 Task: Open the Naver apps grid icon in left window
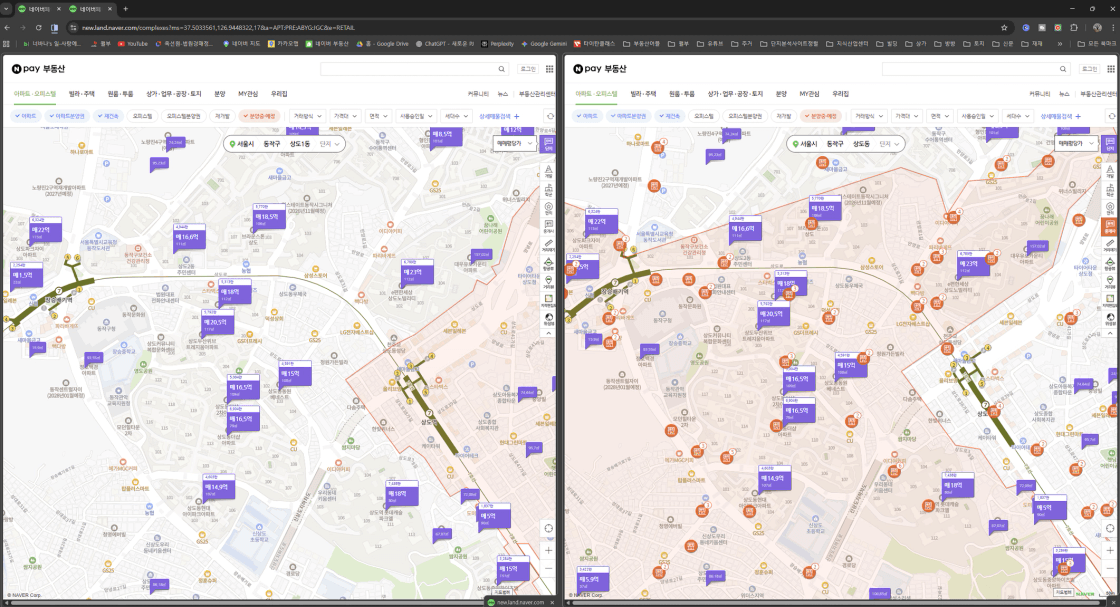click(549, 69)
